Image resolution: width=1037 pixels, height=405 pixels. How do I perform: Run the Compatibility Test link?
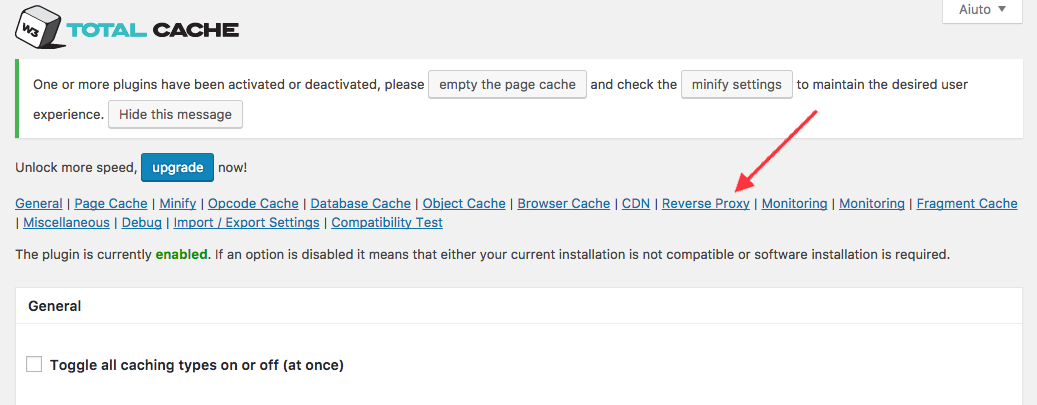tap(387, 223)
